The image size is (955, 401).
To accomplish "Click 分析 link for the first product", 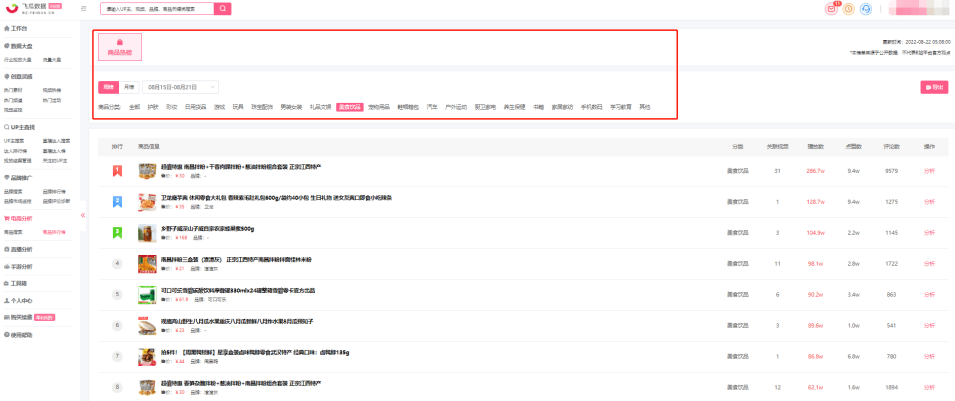I will (x=929, y=171).
